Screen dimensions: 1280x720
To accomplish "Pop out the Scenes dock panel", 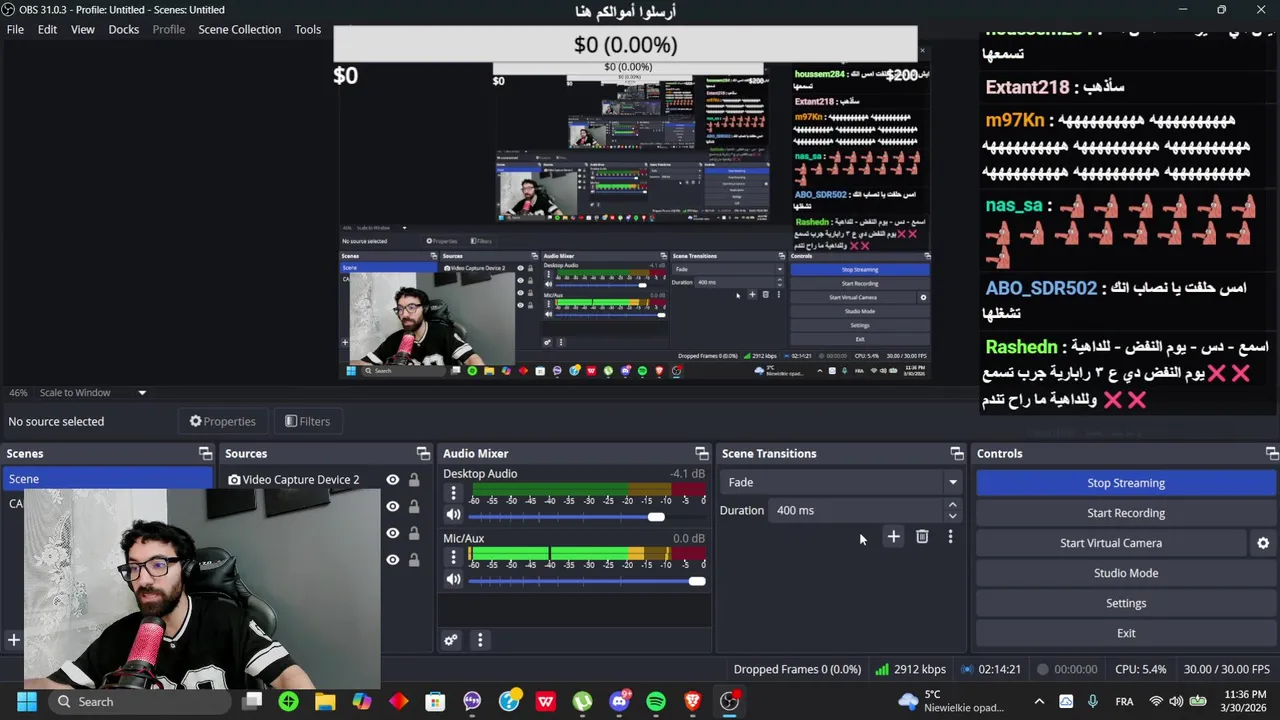I will [x=205, y=454].
